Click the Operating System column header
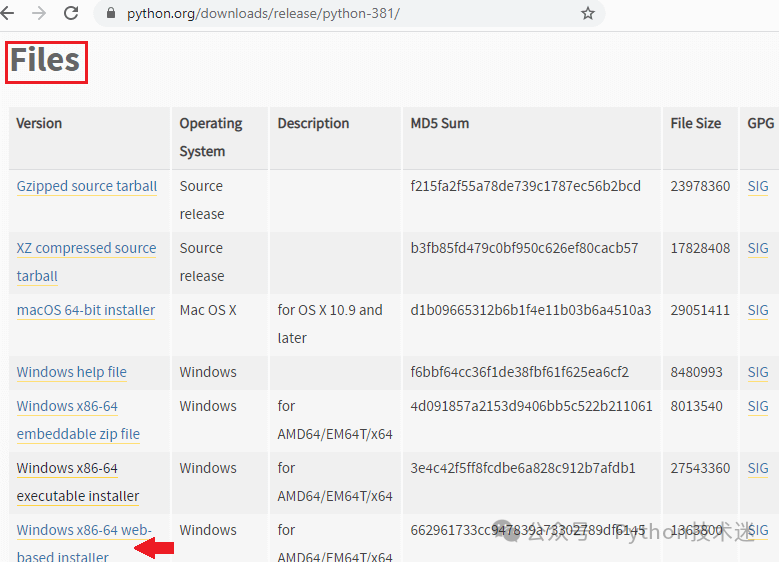The image size is (779, 562). (211, 137)
